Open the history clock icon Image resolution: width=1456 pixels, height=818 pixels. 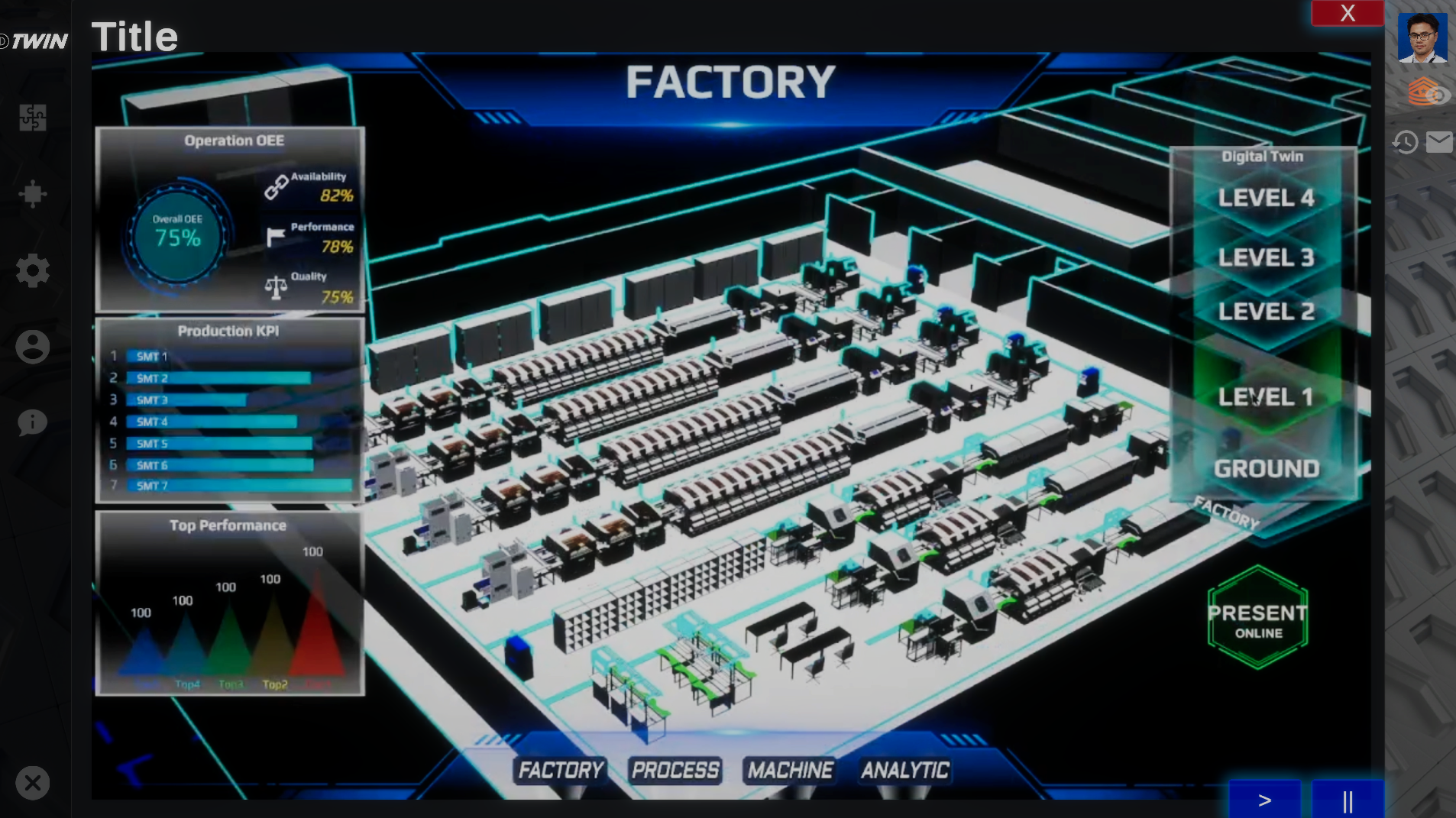click(1405, 142)
